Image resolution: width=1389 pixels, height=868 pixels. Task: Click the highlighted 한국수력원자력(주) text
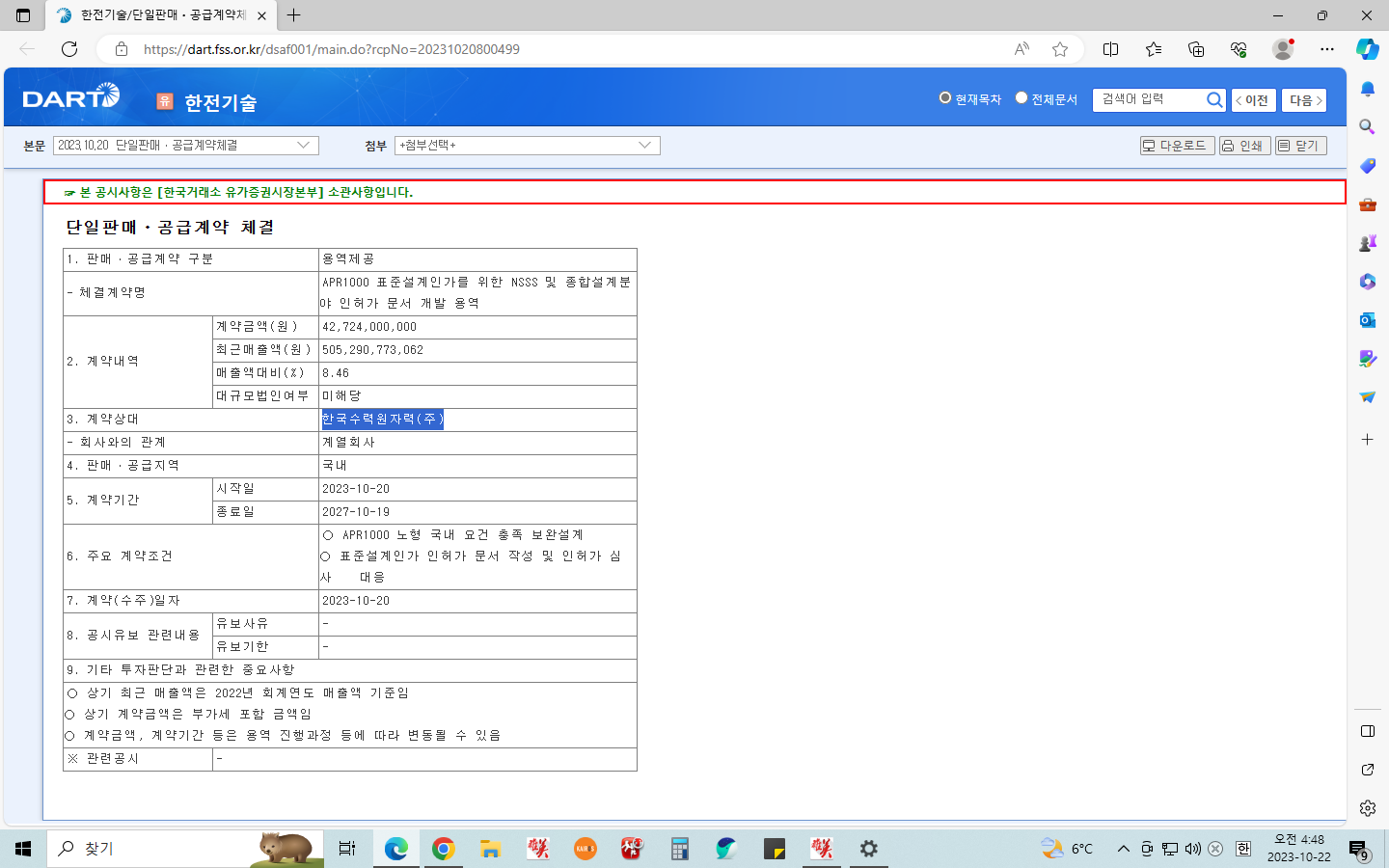click(x=382, y=419)
